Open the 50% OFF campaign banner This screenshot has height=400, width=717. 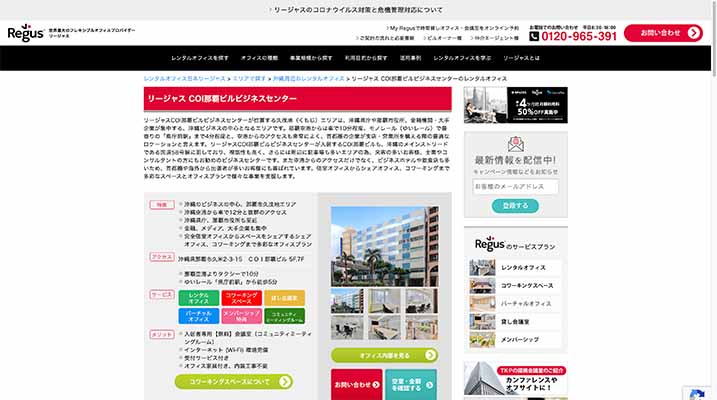[x=515, y=105]
